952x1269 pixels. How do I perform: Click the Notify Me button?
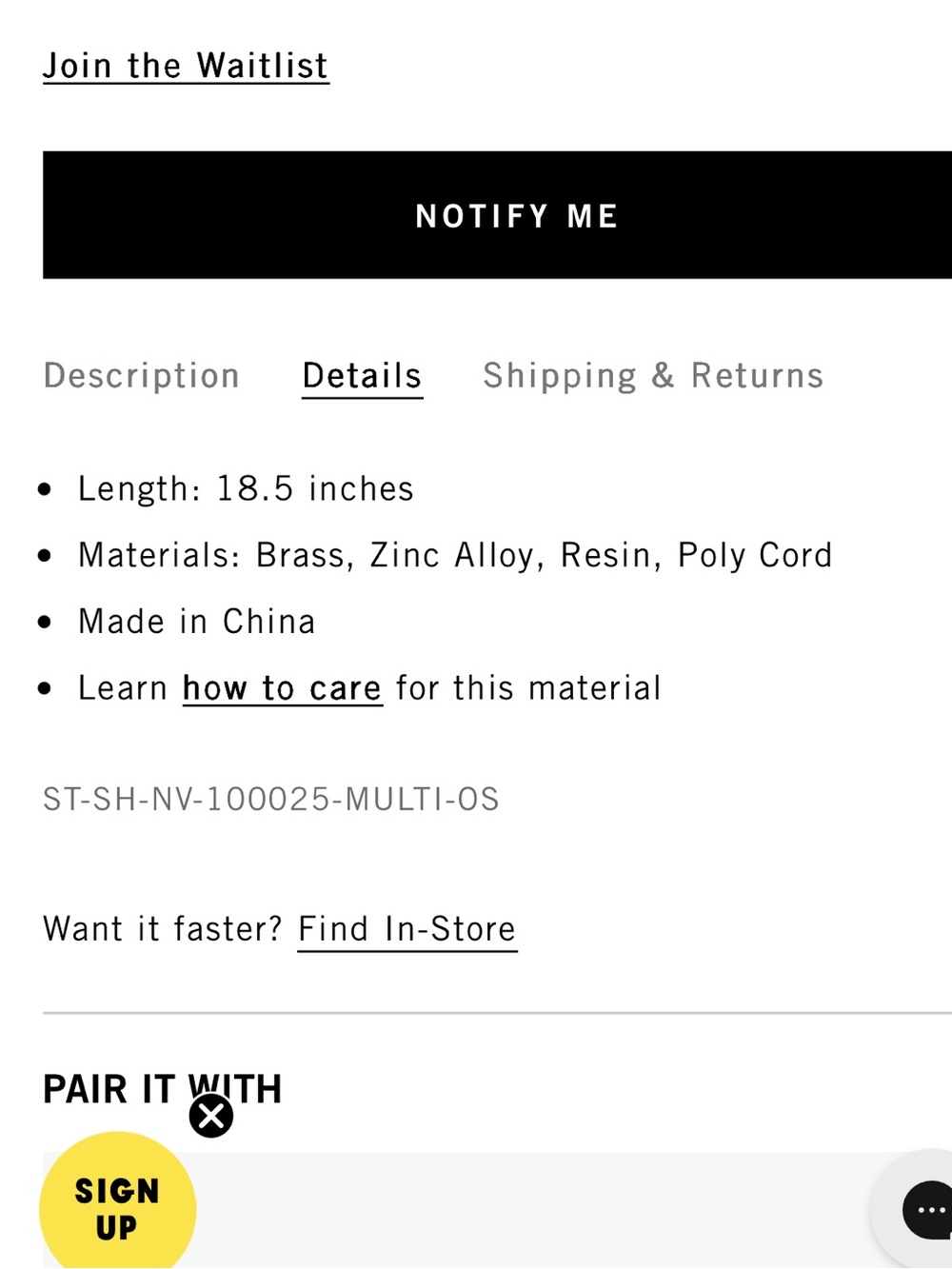[x=497, y=215]
